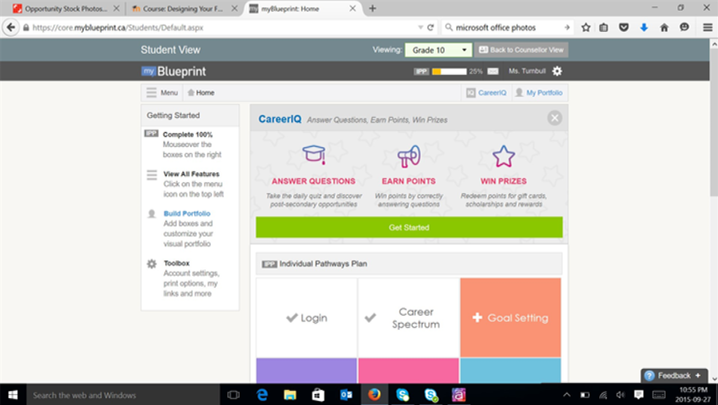Click 'Individual Pathways Plan' heading
Image resolution: width=718 pixels, height=405 pixels.
[x=323, y=264]
